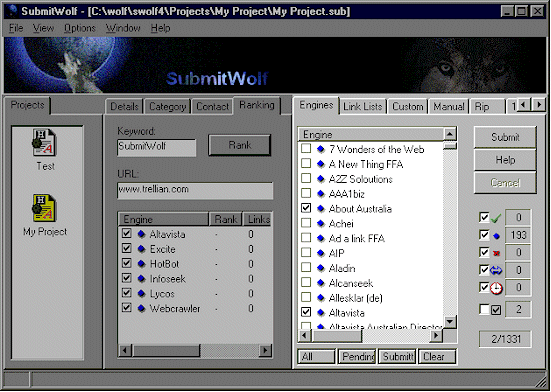Click the All filter button
Screen dimensions: 551x392
click(316, 357)
